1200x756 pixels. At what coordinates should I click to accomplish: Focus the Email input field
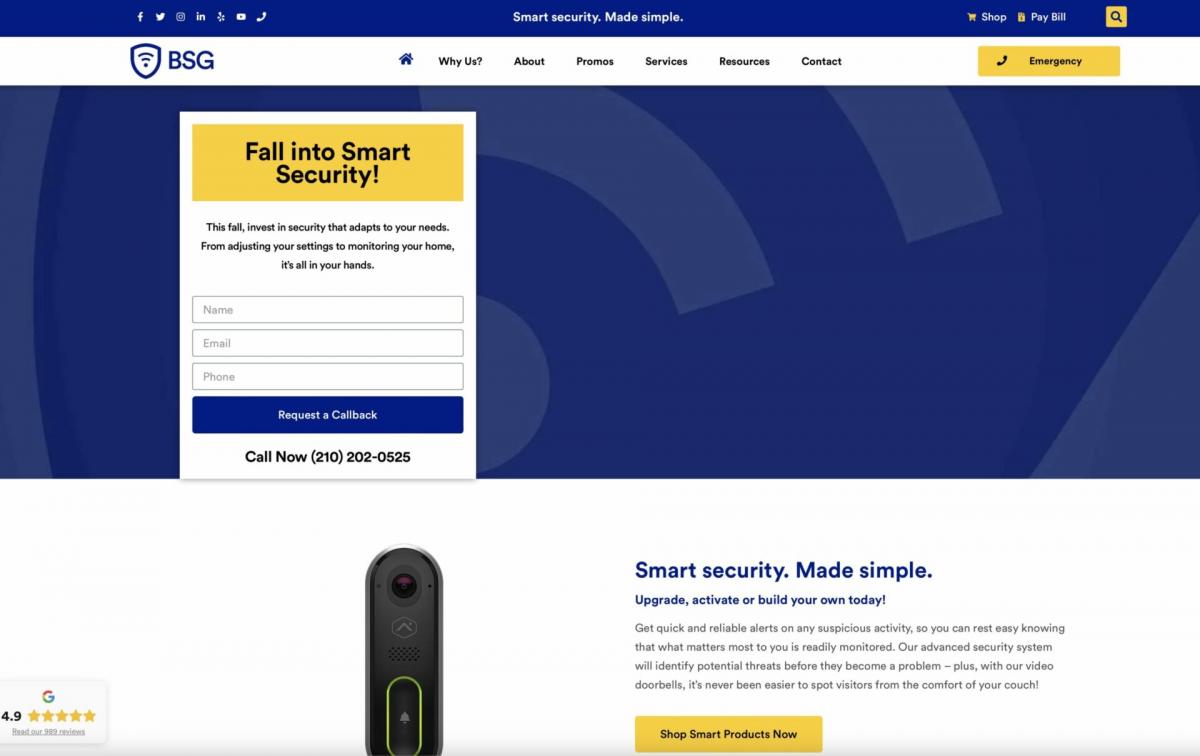[x=328, y=343]
